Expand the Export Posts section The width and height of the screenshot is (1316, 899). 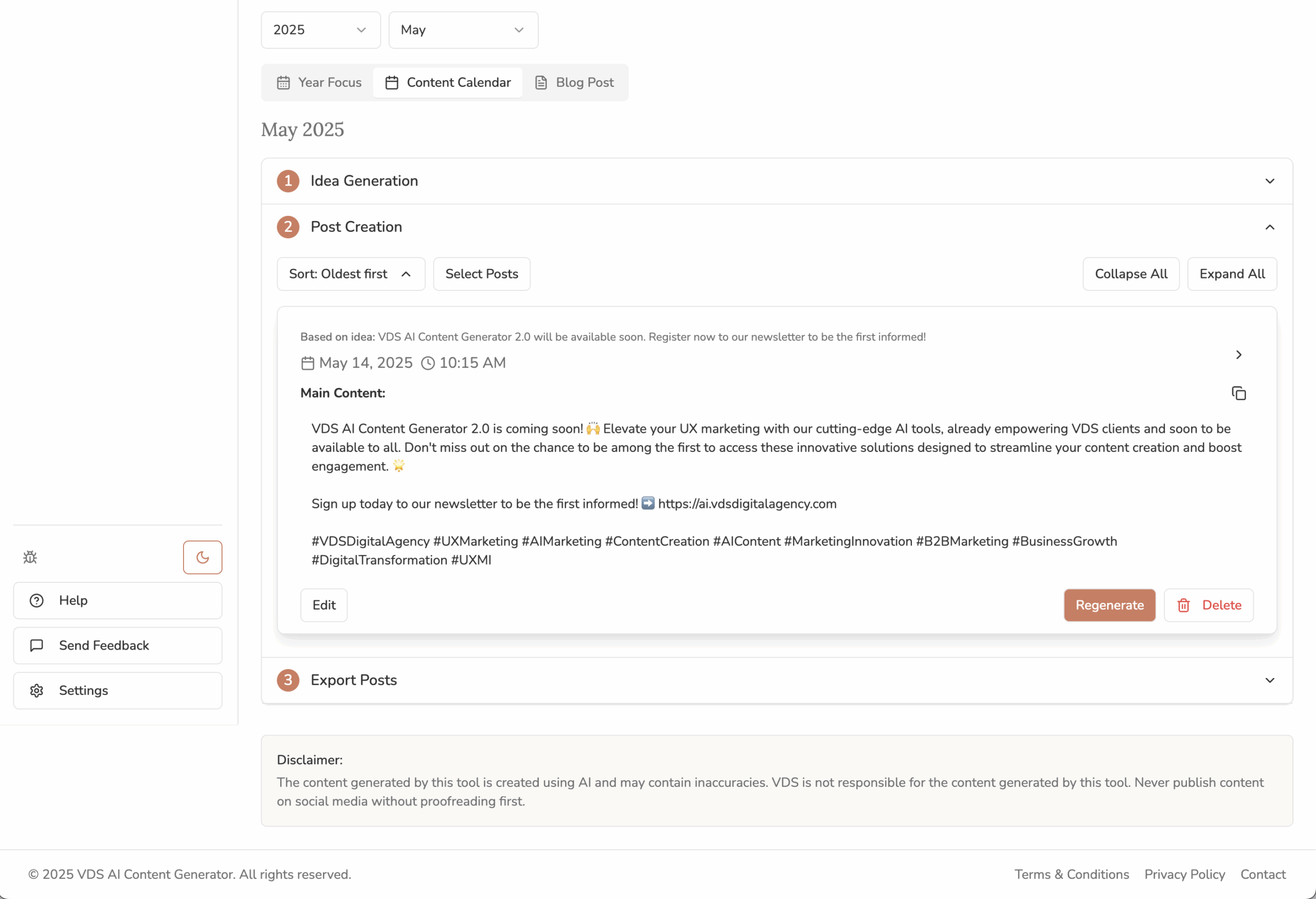tap(777, 680)
